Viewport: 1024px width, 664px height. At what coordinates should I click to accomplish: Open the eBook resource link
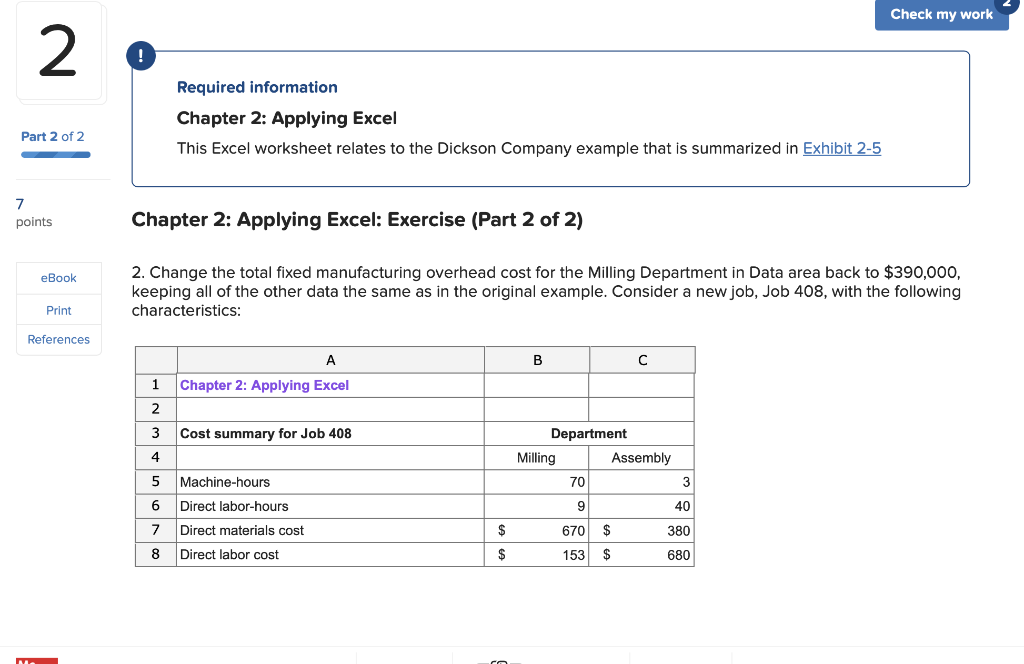coord(58,278)
